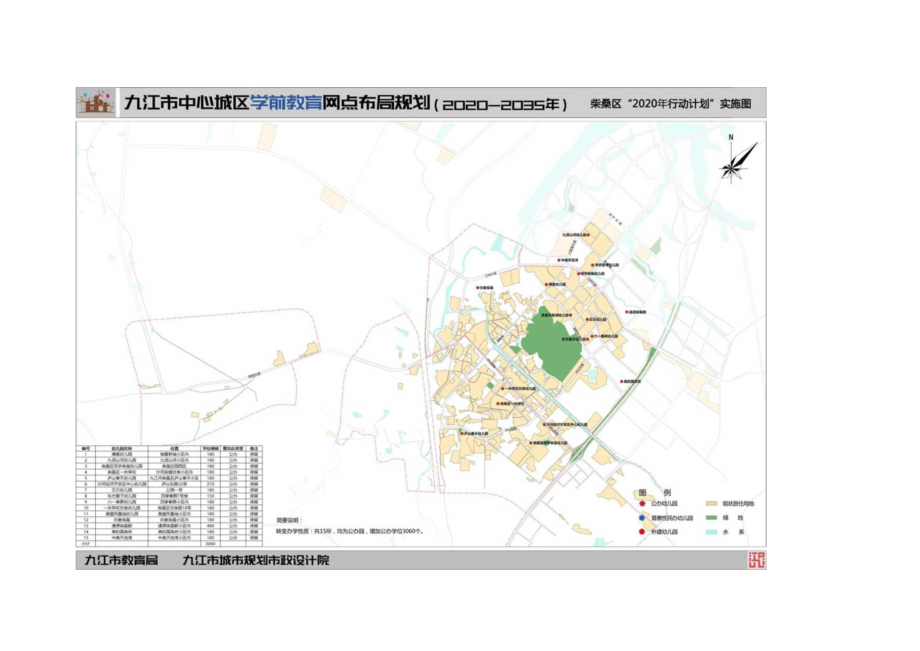
Task: Click the red star 公办幼儿园 legend symbol
Action: [643, 504]
